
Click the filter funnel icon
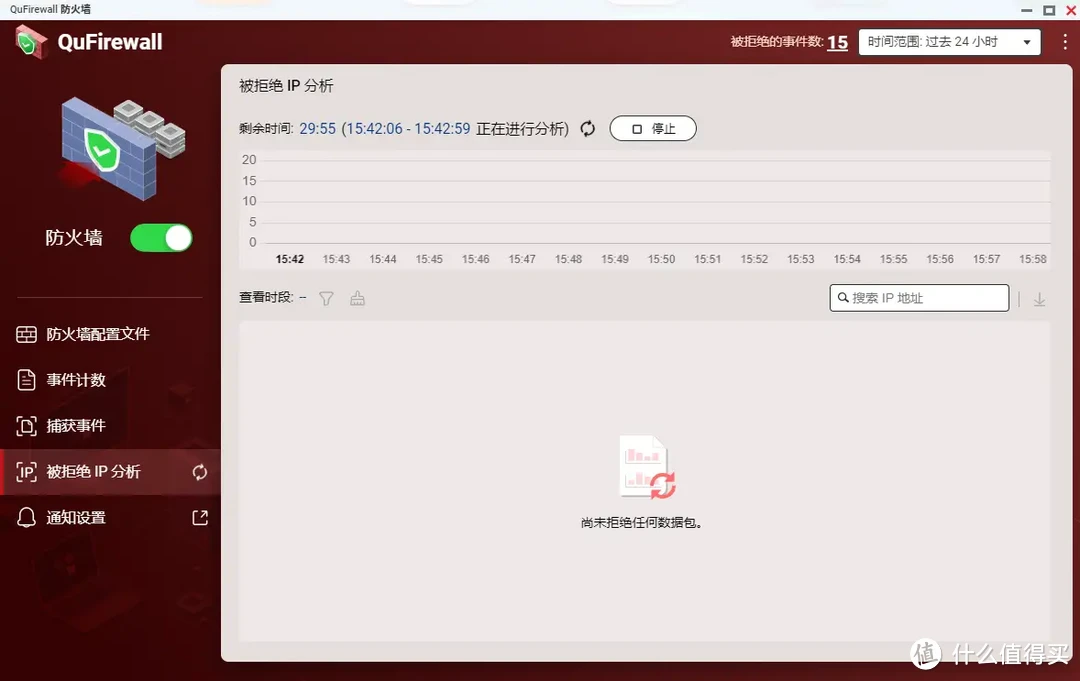click(326, 298)
